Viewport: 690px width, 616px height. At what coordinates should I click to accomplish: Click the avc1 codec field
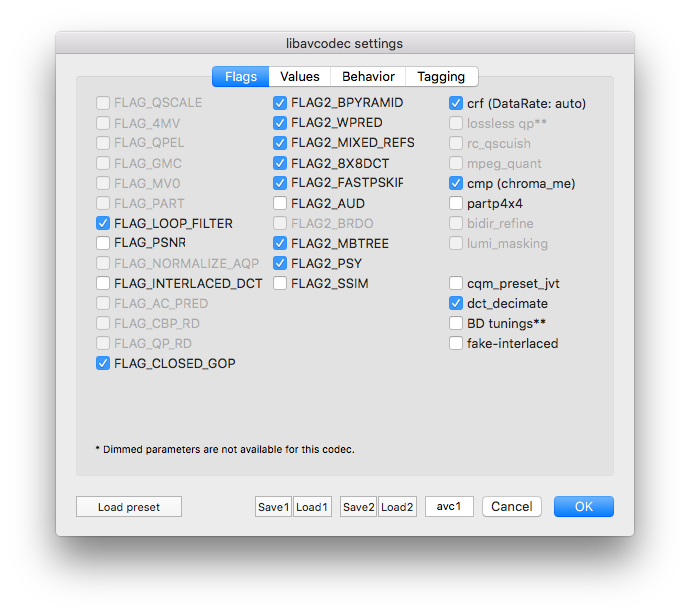click(x=449, y=506)
